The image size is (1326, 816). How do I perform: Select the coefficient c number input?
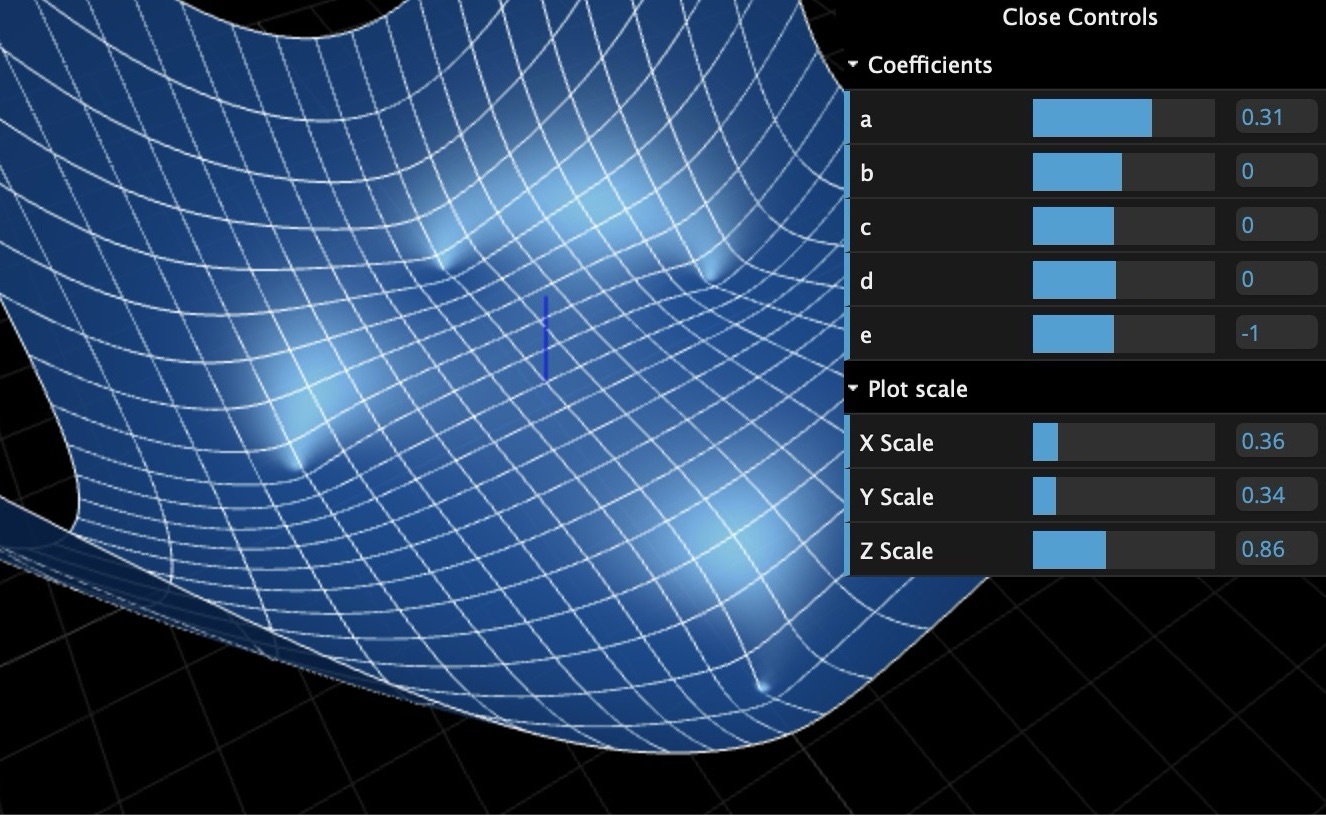coord(1275,225)
